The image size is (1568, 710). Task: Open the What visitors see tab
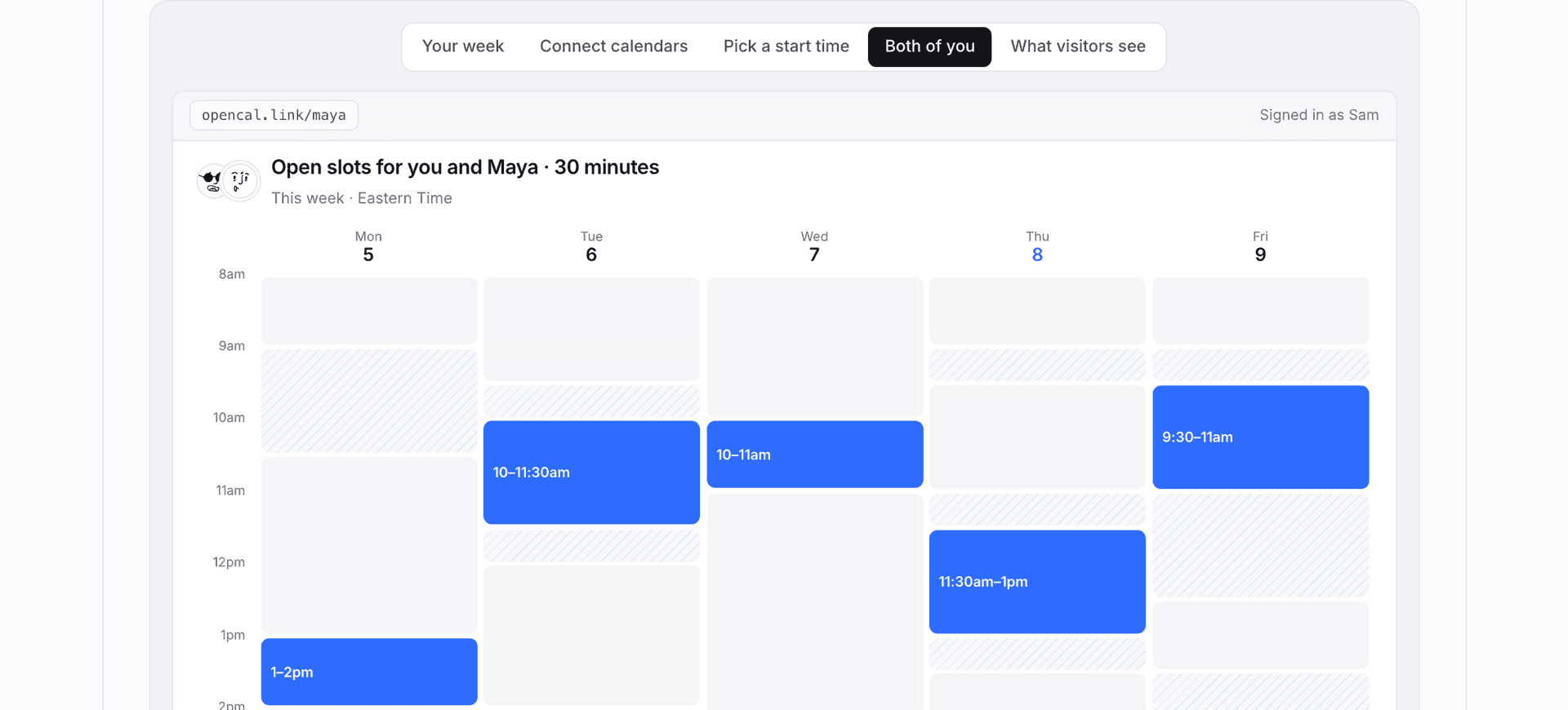pos(1078,47)
